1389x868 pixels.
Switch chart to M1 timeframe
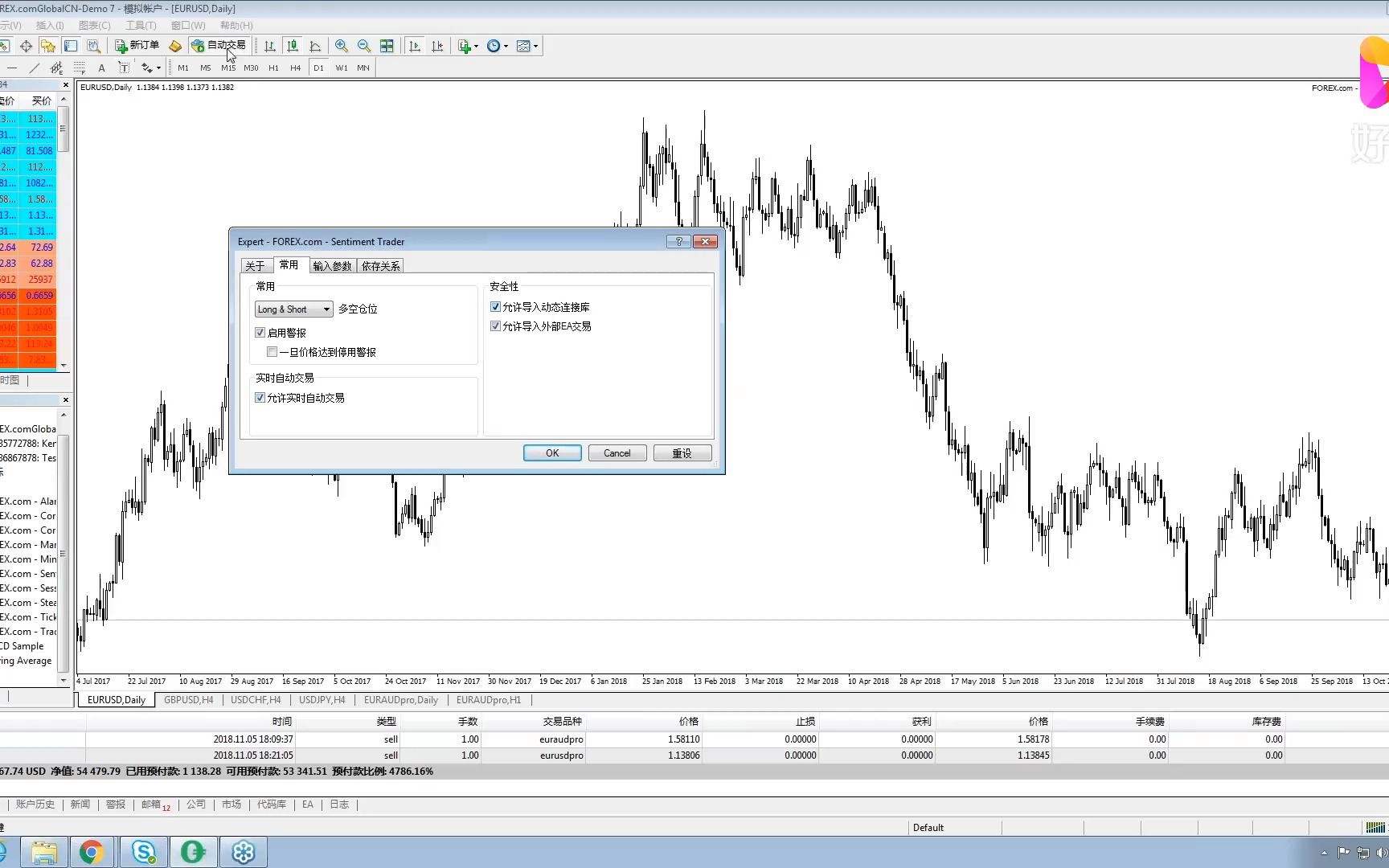click(183, 68)
